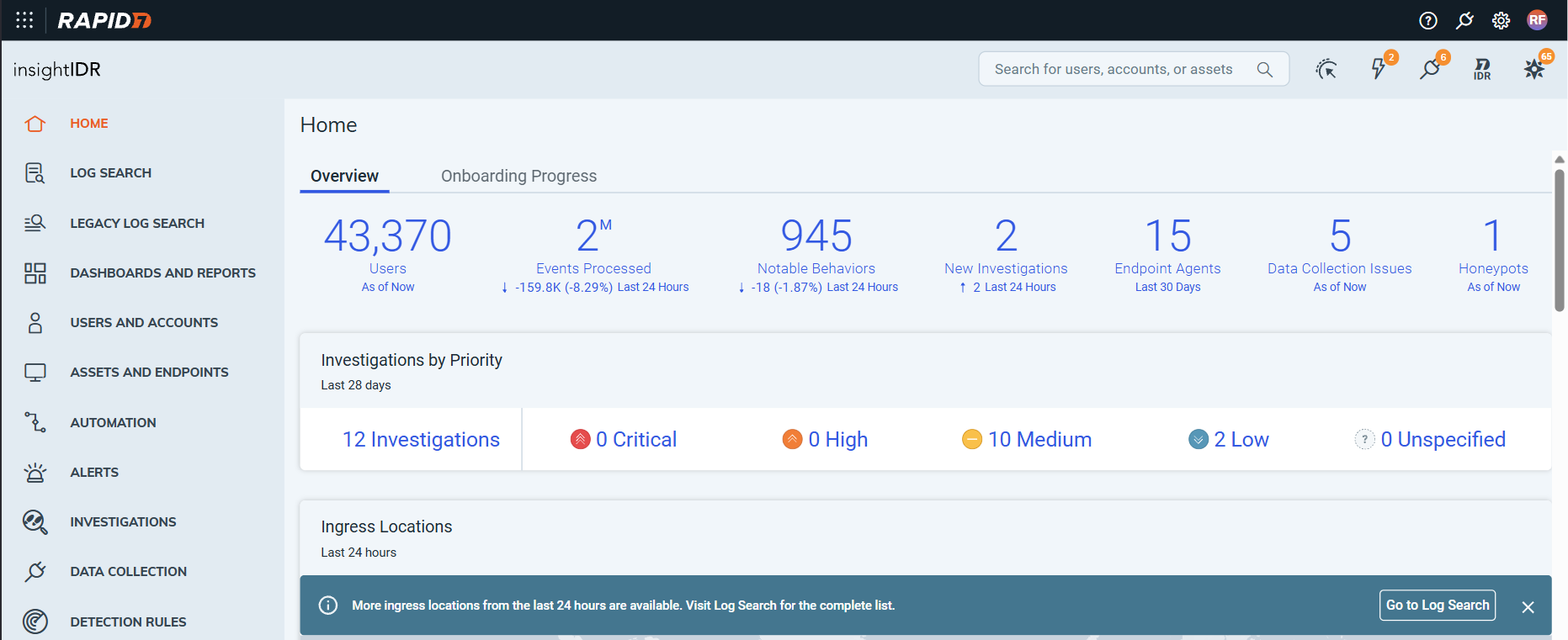Click the info icon in the ingress banner
Screen dimensions: 1568x640
click(x=328, y=606)
